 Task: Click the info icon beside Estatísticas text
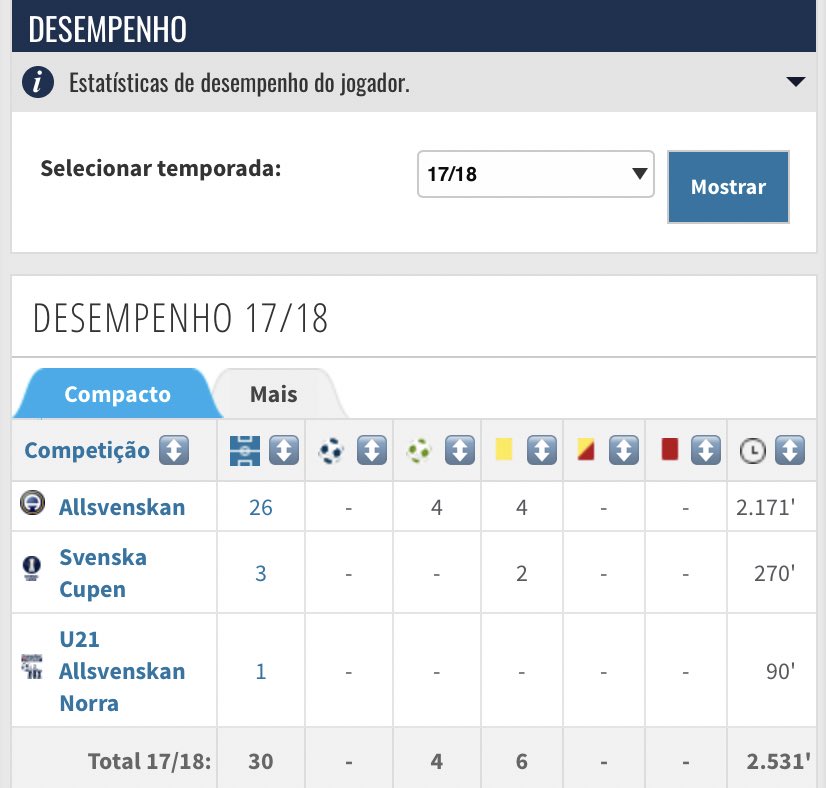click(38, 82)
